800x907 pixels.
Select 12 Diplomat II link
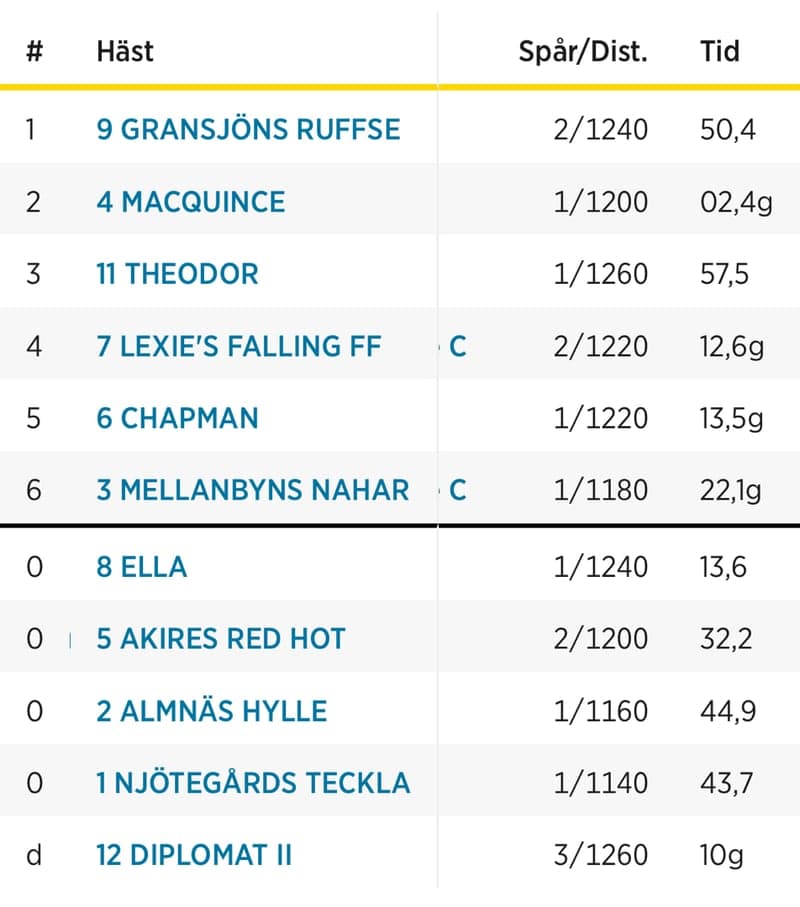point(194,855)
